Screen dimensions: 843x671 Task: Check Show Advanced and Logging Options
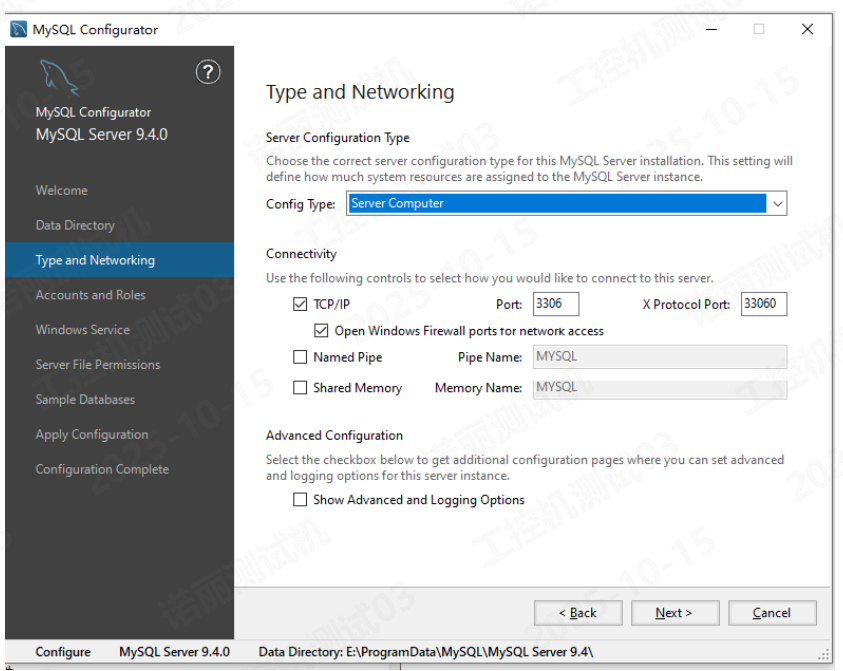(x=300, y=499)
